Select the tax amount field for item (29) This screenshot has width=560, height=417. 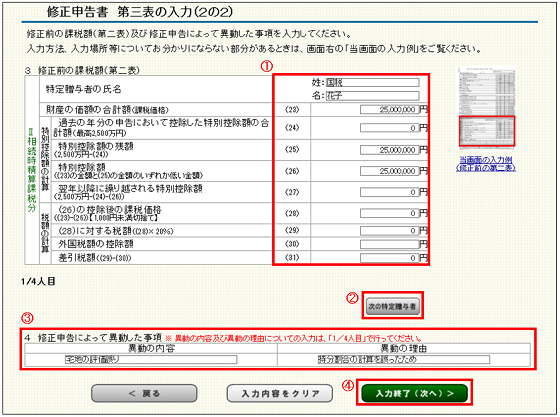389,231
